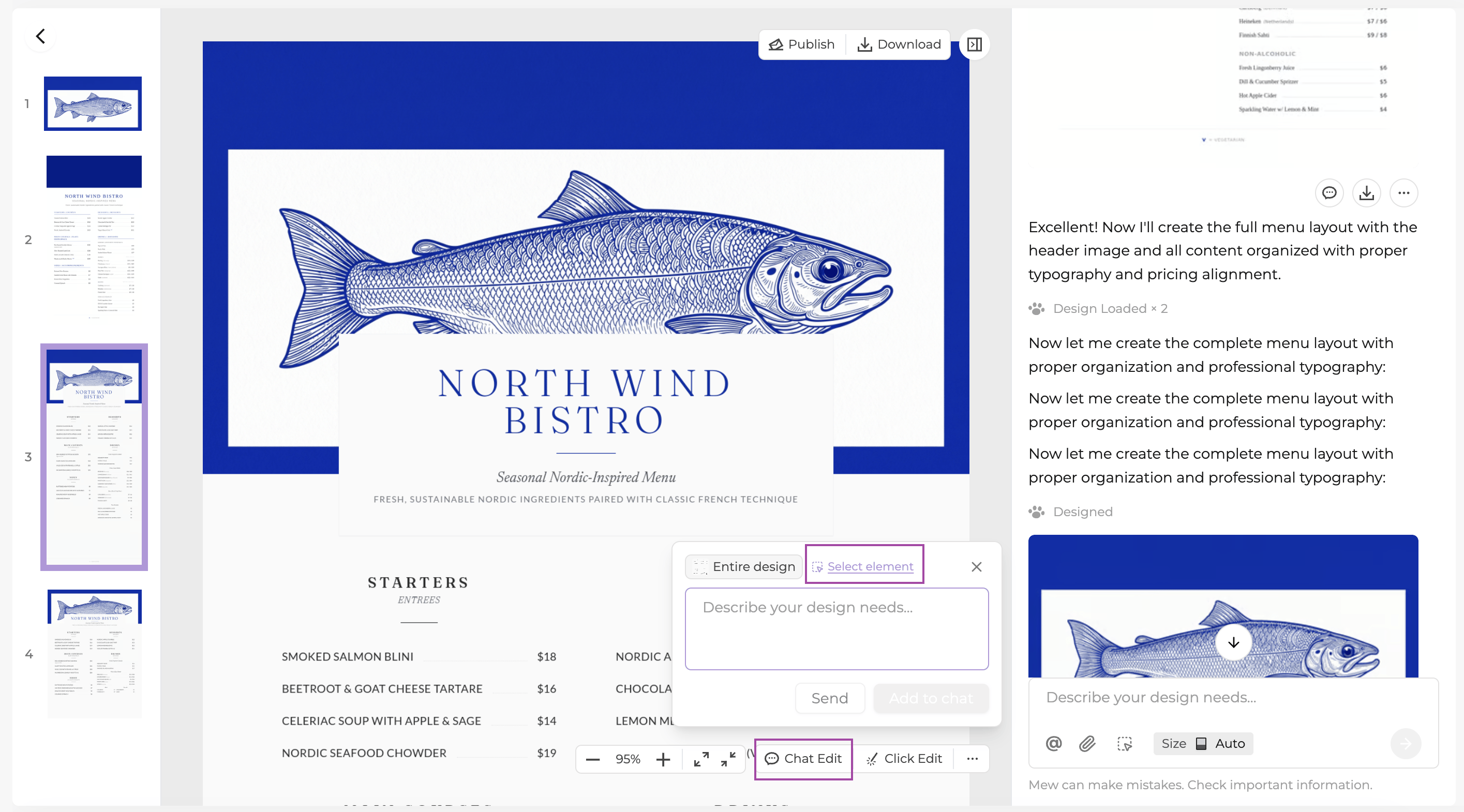Select page 4 thumbnail
The height and width of the screenshot is (812, 1464).
[x=94, y=653]
